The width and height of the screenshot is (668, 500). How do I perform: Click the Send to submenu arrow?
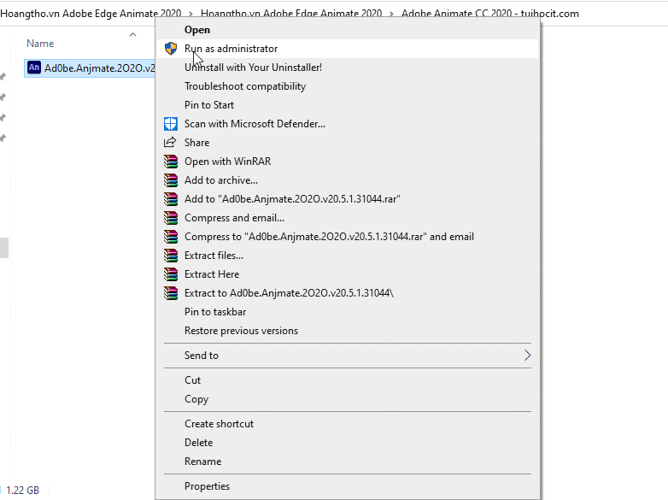pyautogui.click(x=527, y=355)
